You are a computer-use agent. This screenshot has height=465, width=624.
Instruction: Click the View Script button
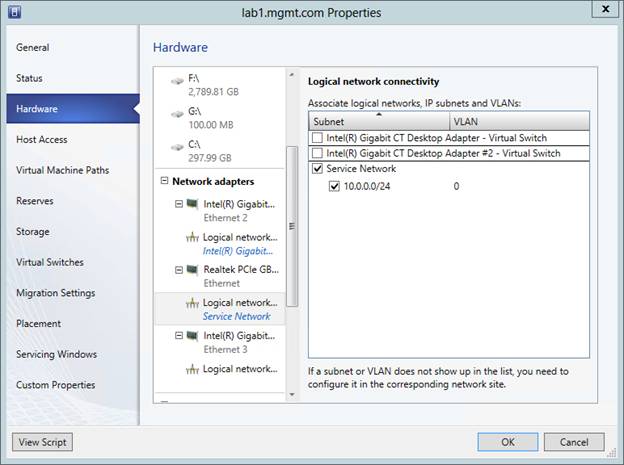coord(42,442)
